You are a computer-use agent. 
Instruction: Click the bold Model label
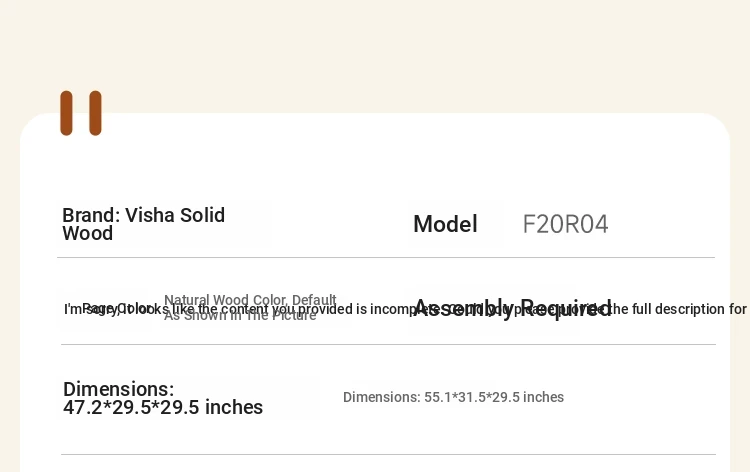pos(445,224)
